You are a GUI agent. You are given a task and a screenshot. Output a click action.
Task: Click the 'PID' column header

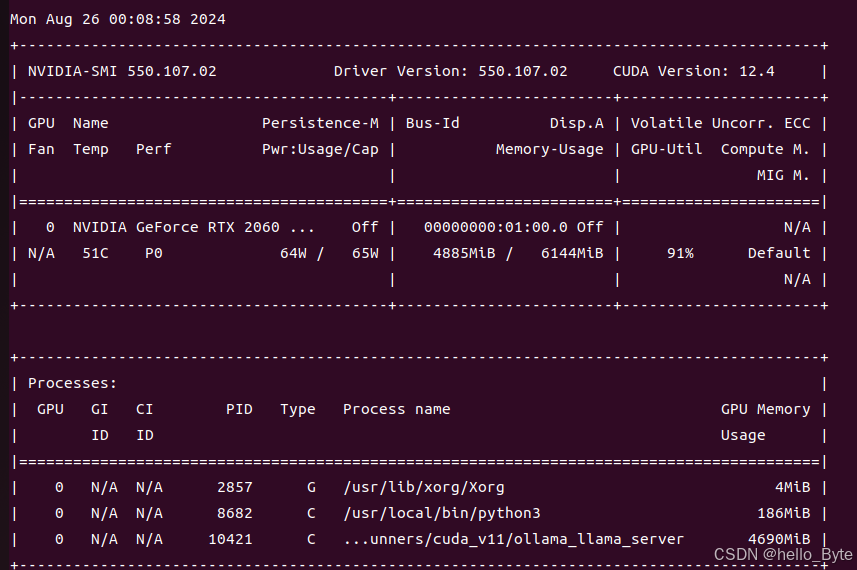(x=239, y=409)
